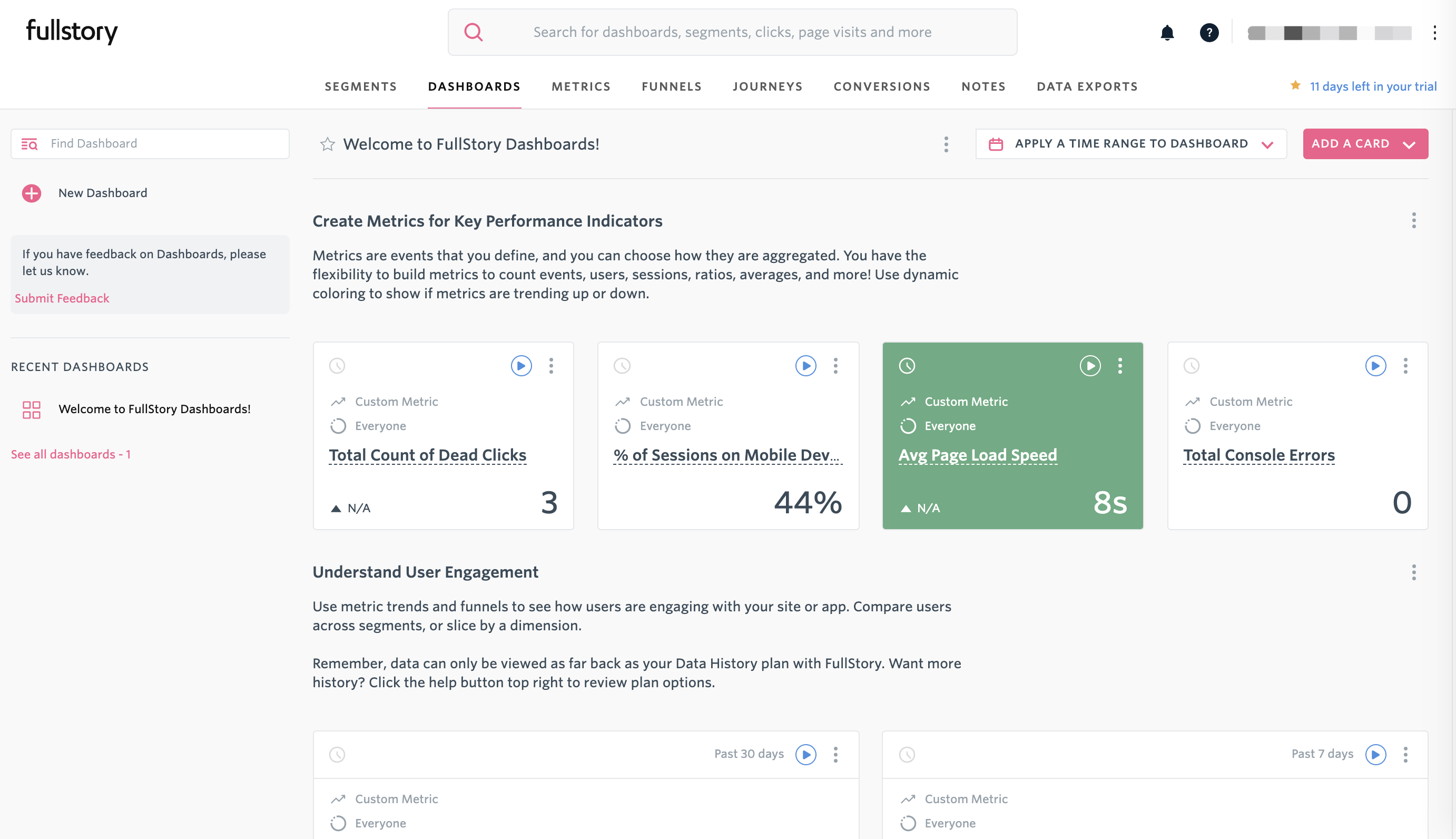Switch to the Funnels tab

(672, 86)
